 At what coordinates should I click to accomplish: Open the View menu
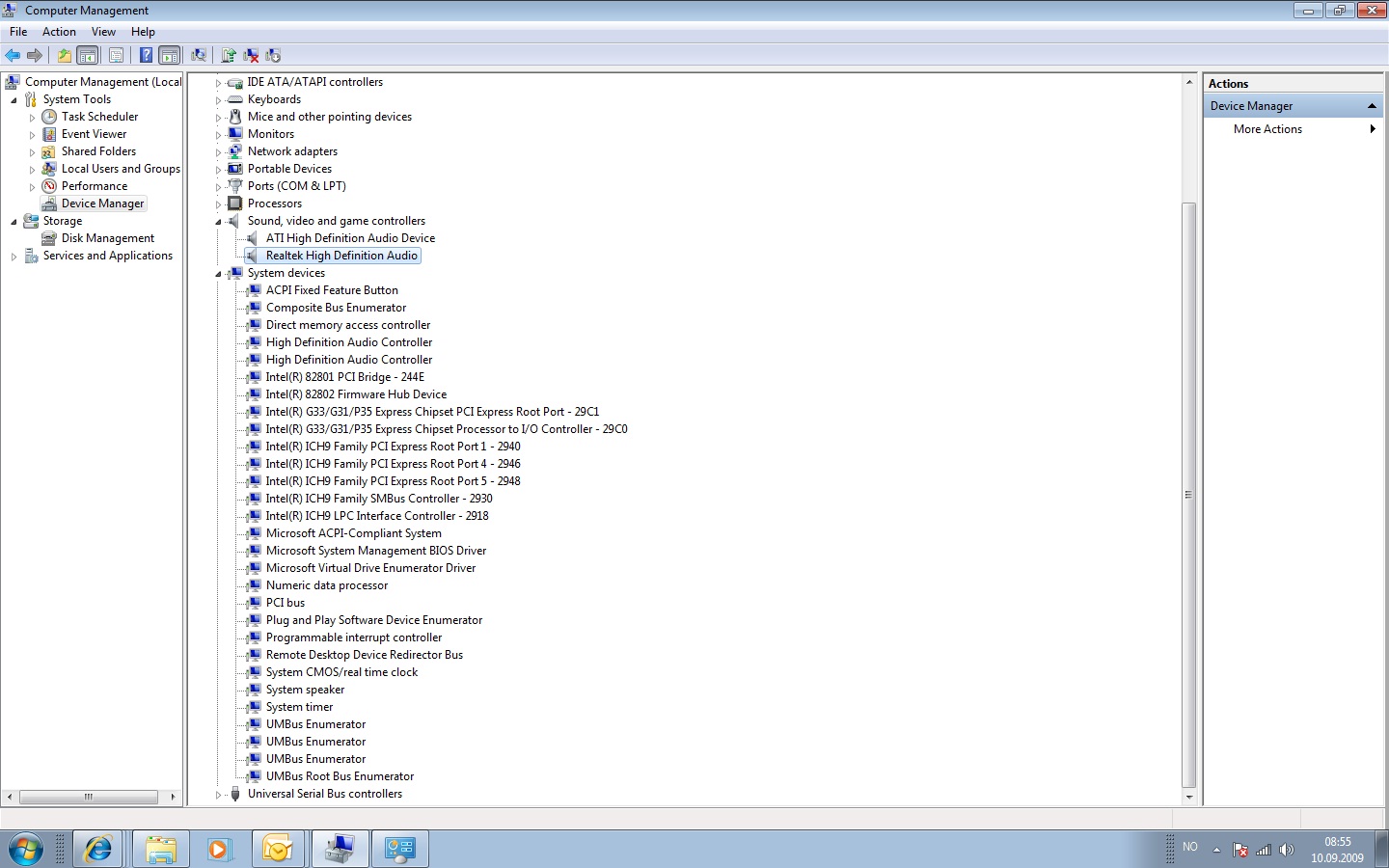point(103,32)
